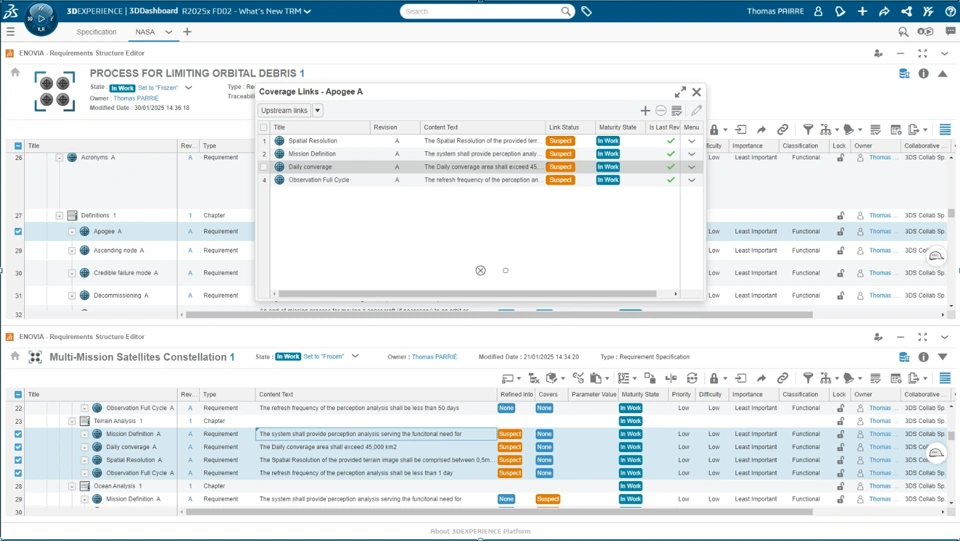The image size is (960, 541).
Task: Check the Daily converage row checkbox in dialog
Action: [x=264, y=166]
